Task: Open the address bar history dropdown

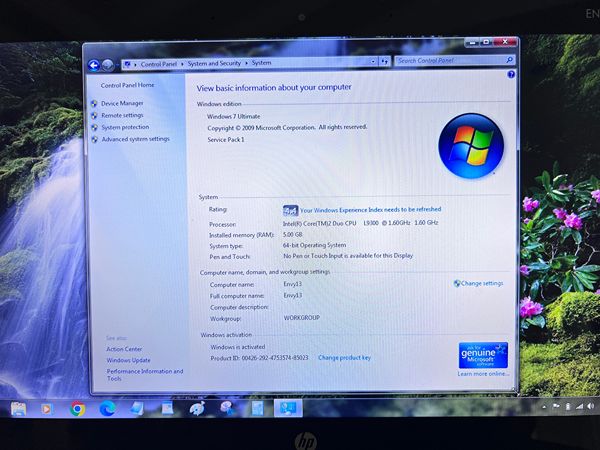Action: pyautogui.click(x=373, y=61)
